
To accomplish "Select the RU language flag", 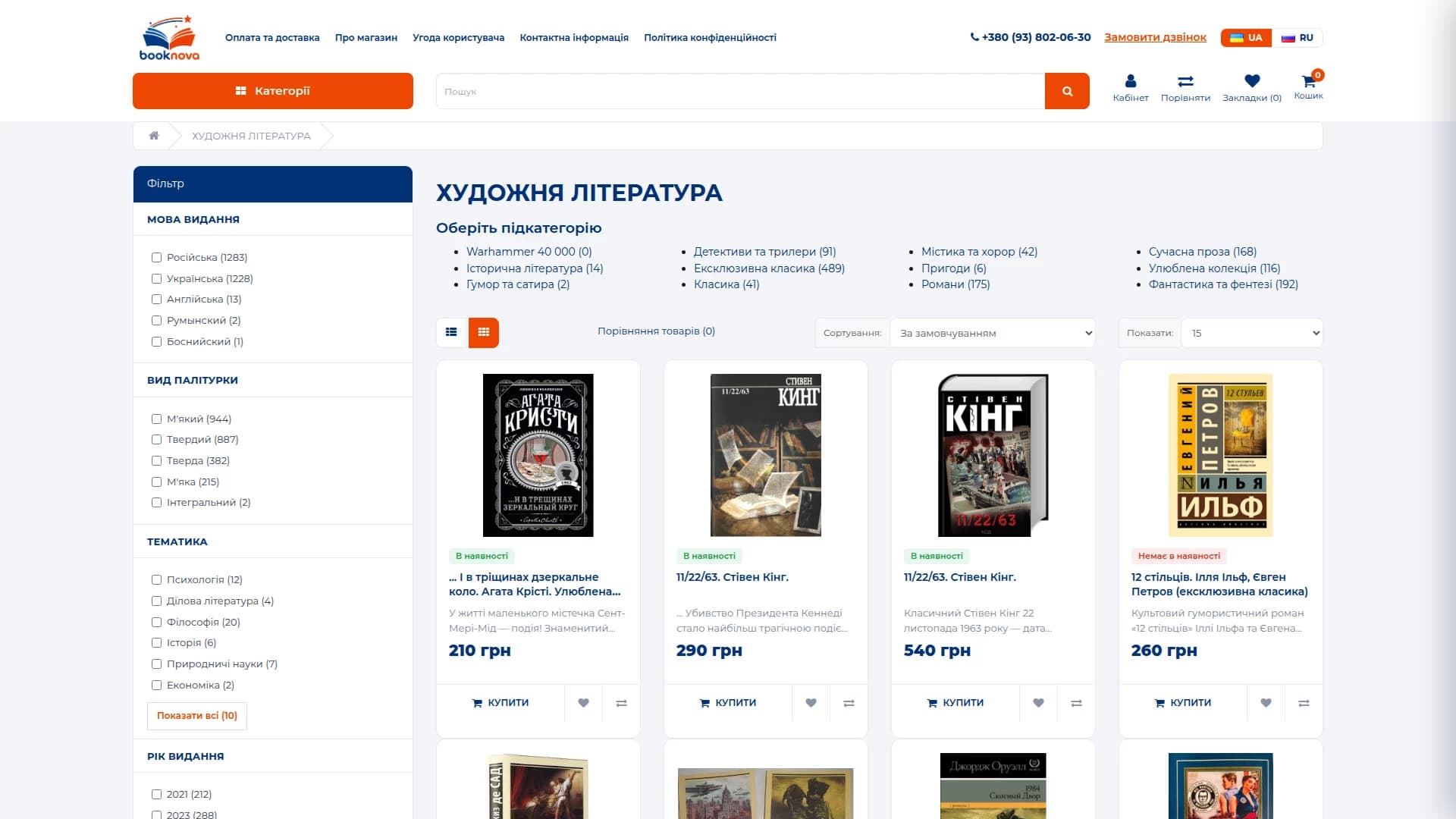I will [1298, 37].
